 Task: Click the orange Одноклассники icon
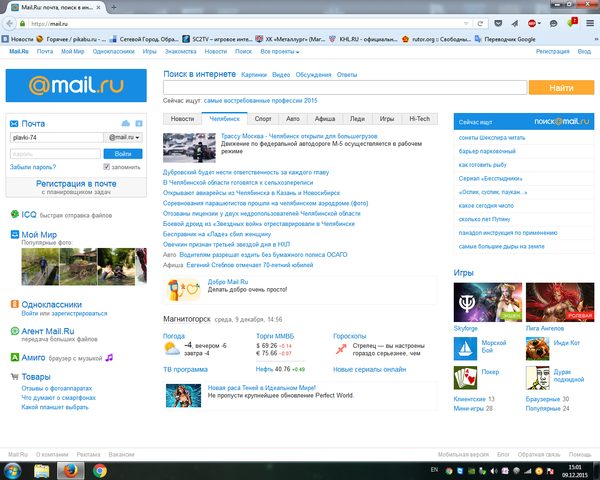tap(12, 303)
